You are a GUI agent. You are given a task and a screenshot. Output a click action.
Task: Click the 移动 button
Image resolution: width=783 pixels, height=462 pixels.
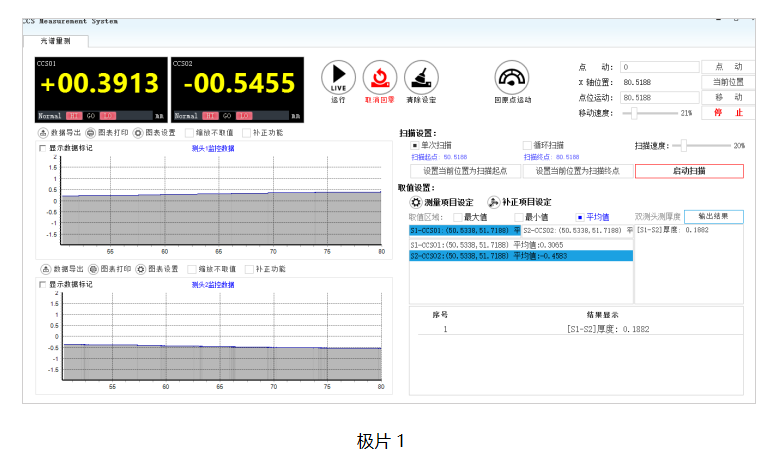(x=729, y=97)
